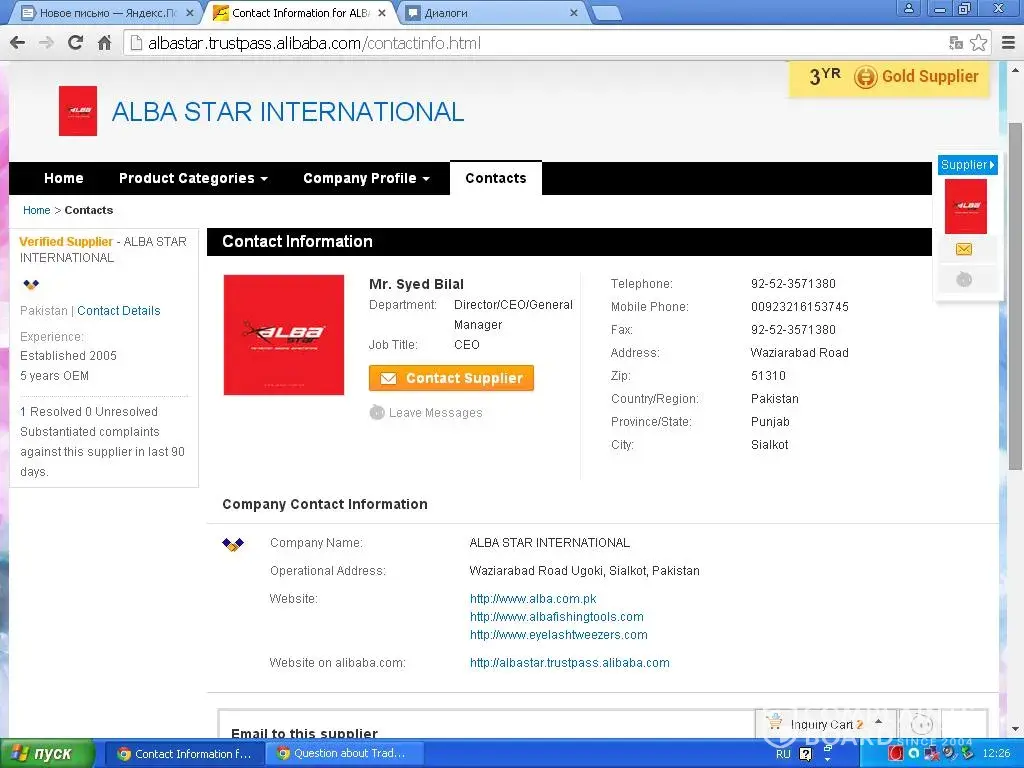Click the orange Contact Supplier button
Screen dimensions: 1024x768
pyautogui.click(x=451, y=378)
